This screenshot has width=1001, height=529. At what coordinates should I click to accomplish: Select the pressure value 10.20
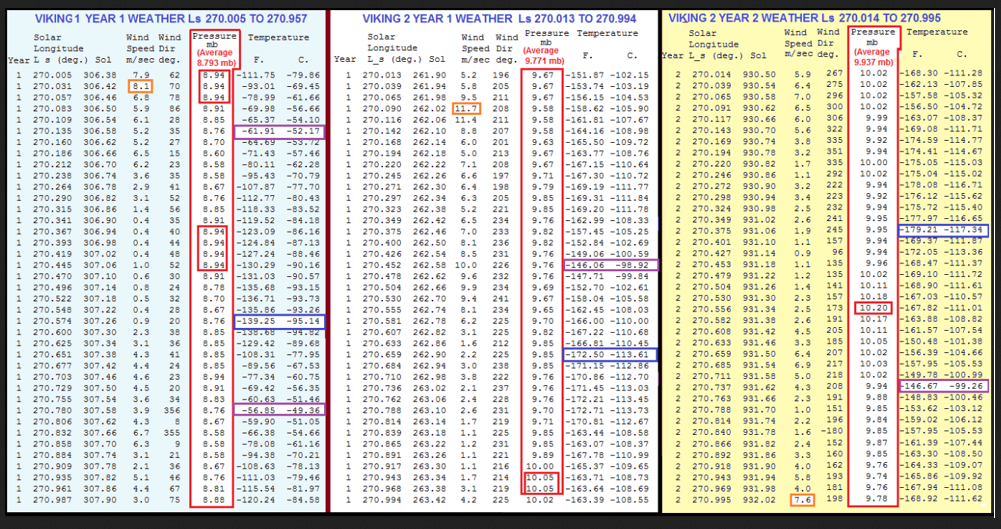(871, 308)
